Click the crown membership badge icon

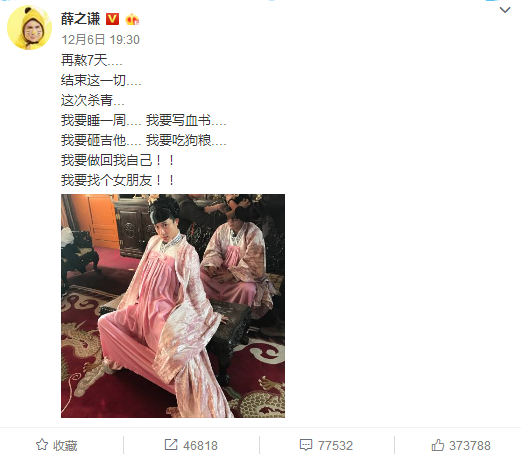click(x=132, y=19)
